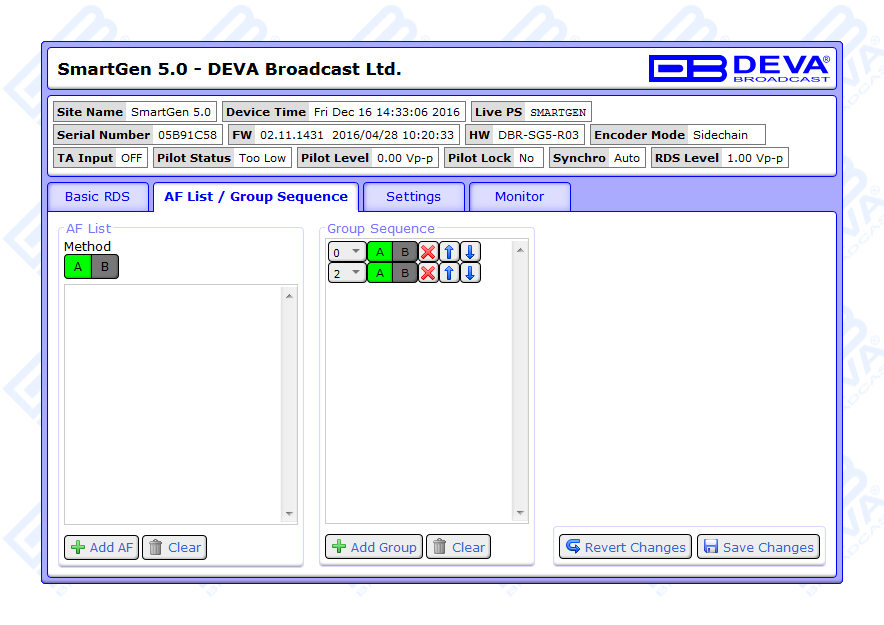Image resolution: width=884 pixels, height=625 pixels.
Task: Set group 2 row to version A
Action: [380, 273]
